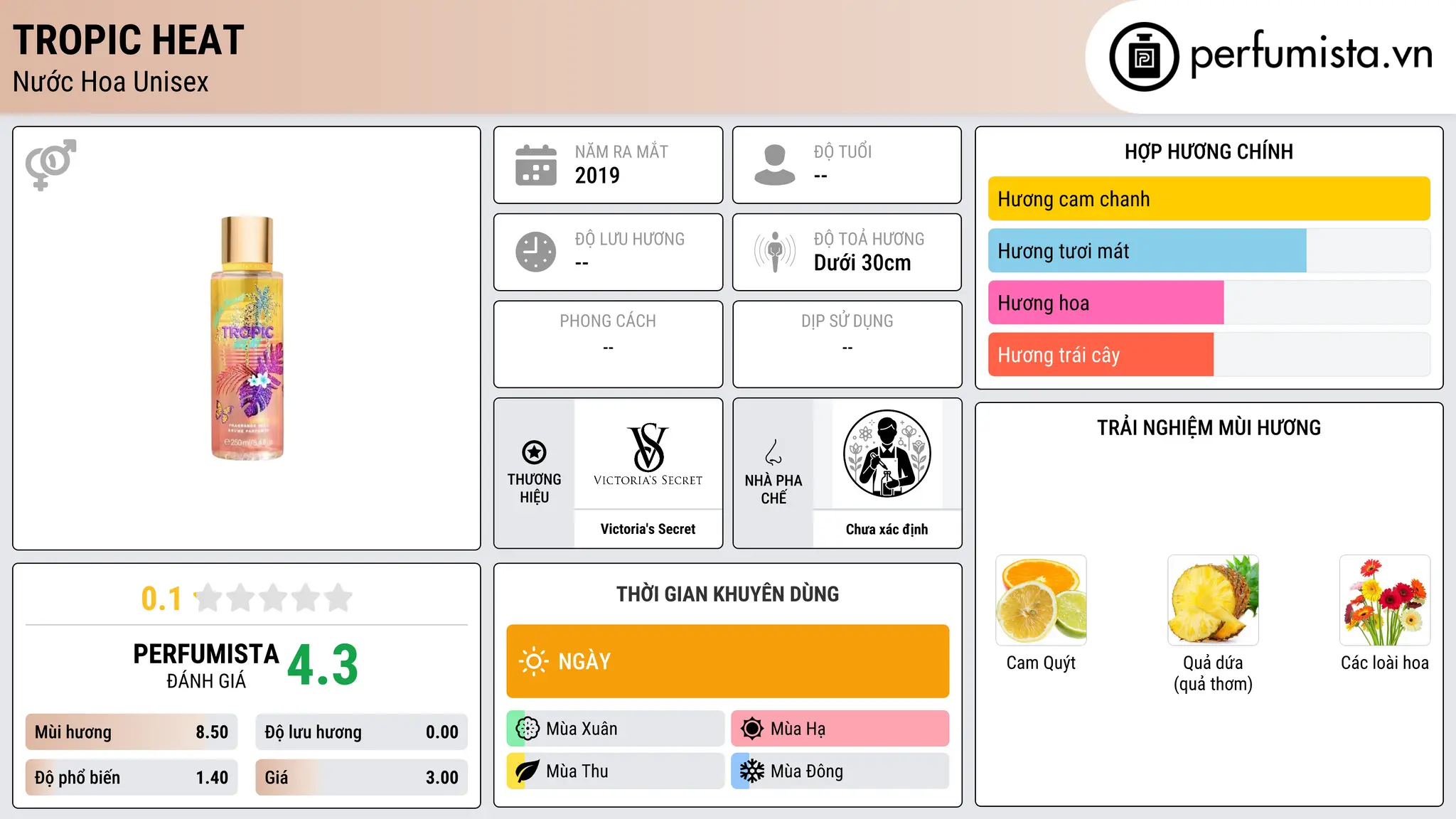Click the clock icon beside Độ lưu hương
The height and width of the screenshot is (819, 1456).
535,252
